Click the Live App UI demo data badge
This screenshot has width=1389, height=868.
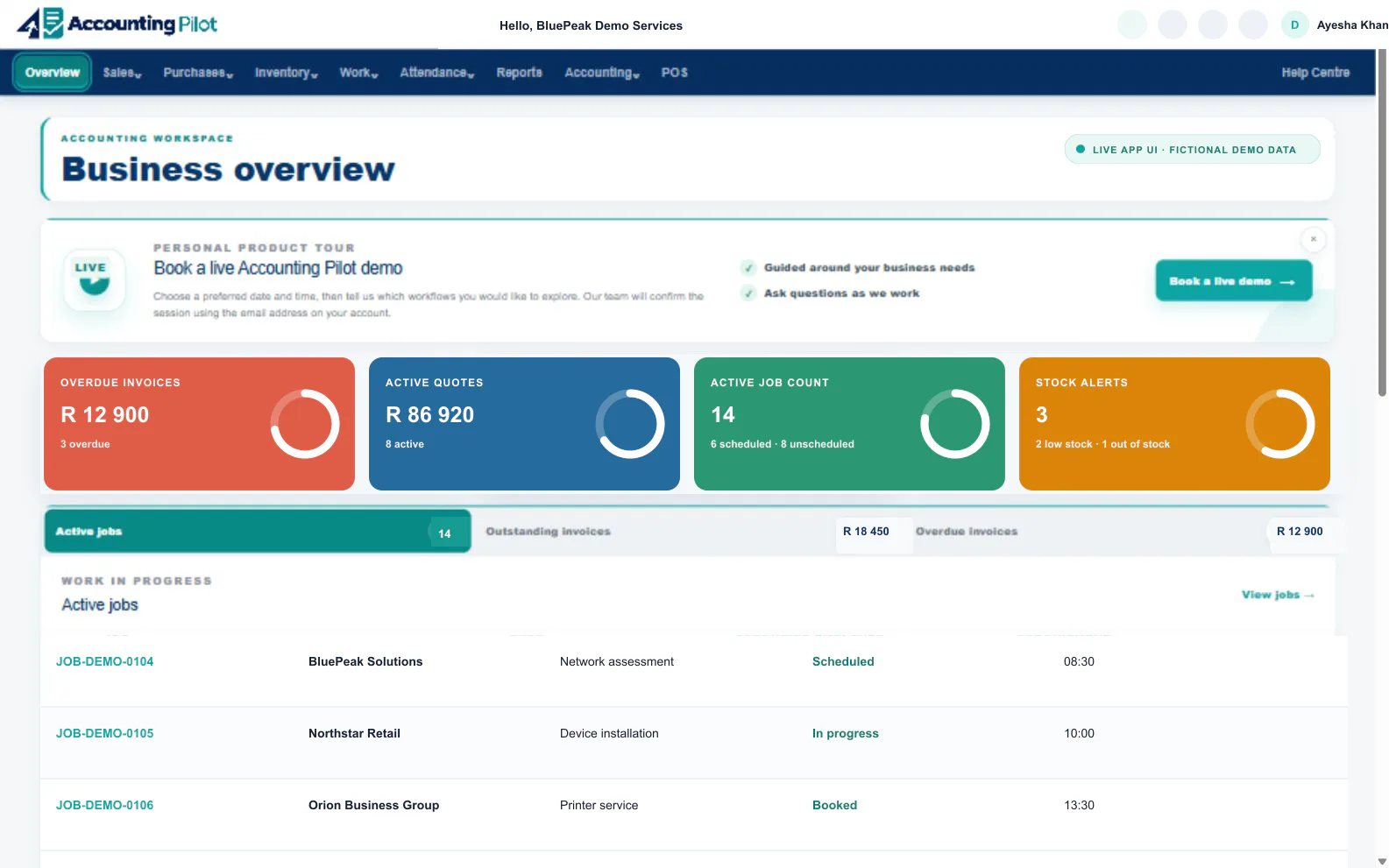click(x=1192, y=149)
